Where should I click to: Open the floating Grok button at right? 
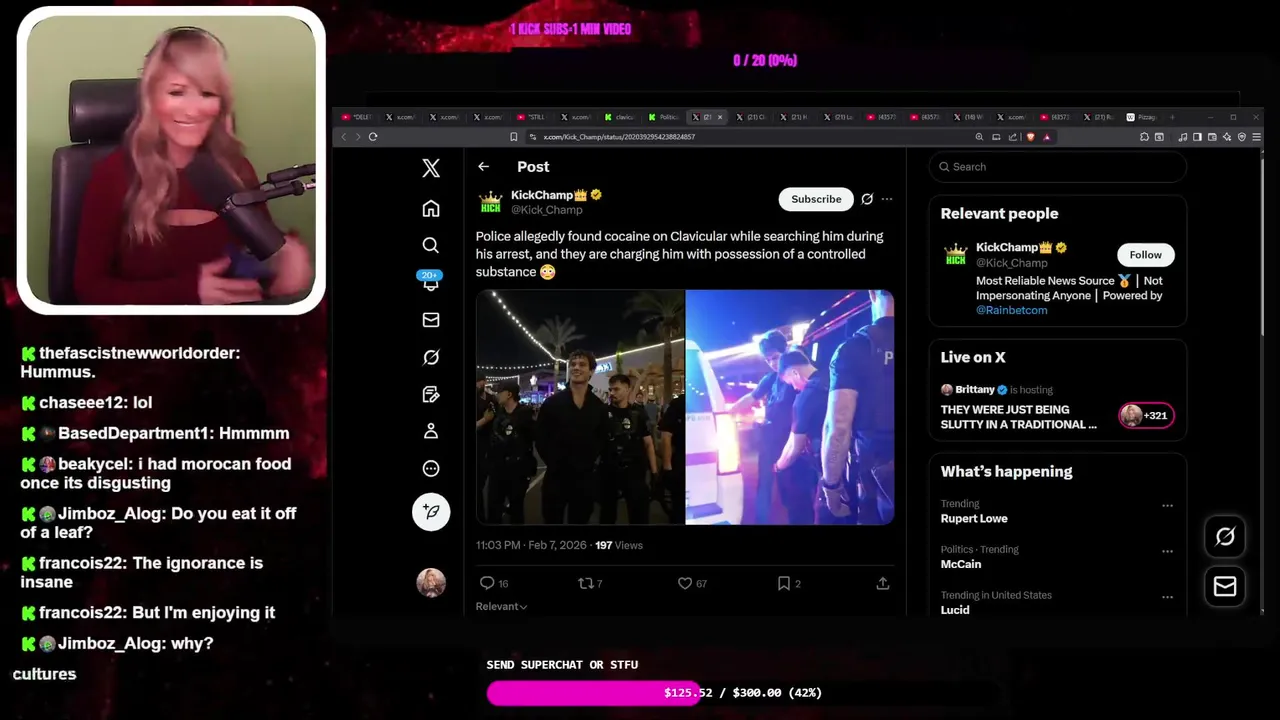coord(1225,537)
